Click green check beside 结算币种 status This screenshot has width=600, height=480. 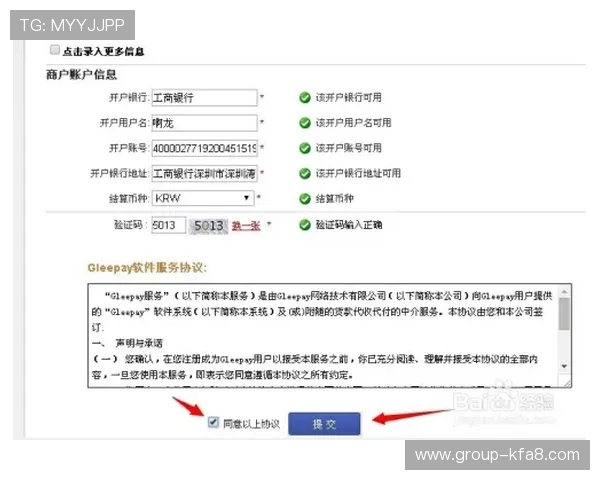305,199
